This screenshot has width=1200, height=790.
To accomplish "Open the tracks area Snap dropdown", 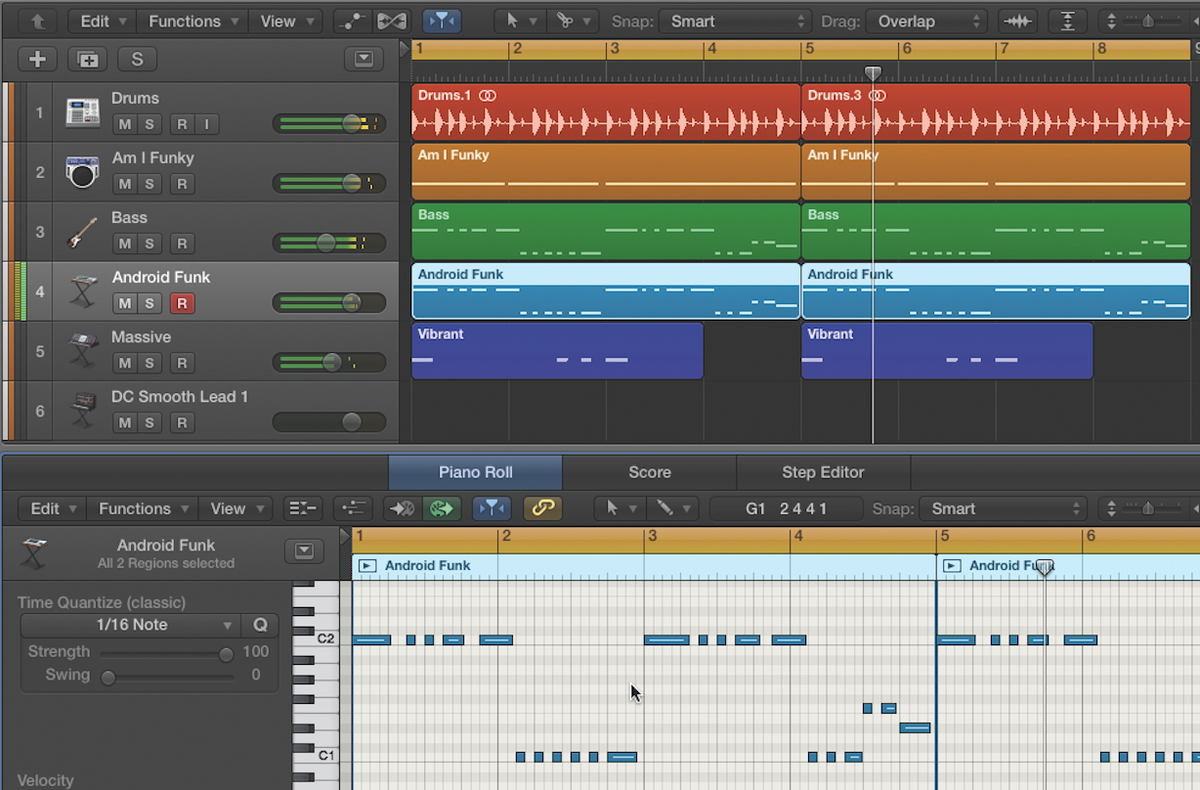I will (734, 21).
